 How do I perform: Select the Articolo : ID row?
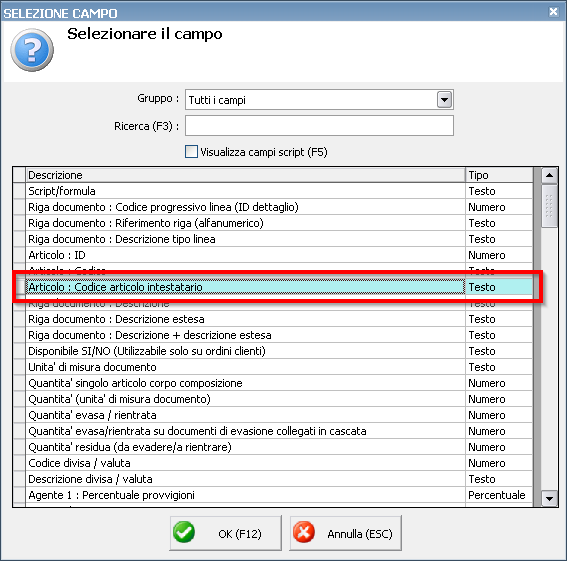(273, 255)
